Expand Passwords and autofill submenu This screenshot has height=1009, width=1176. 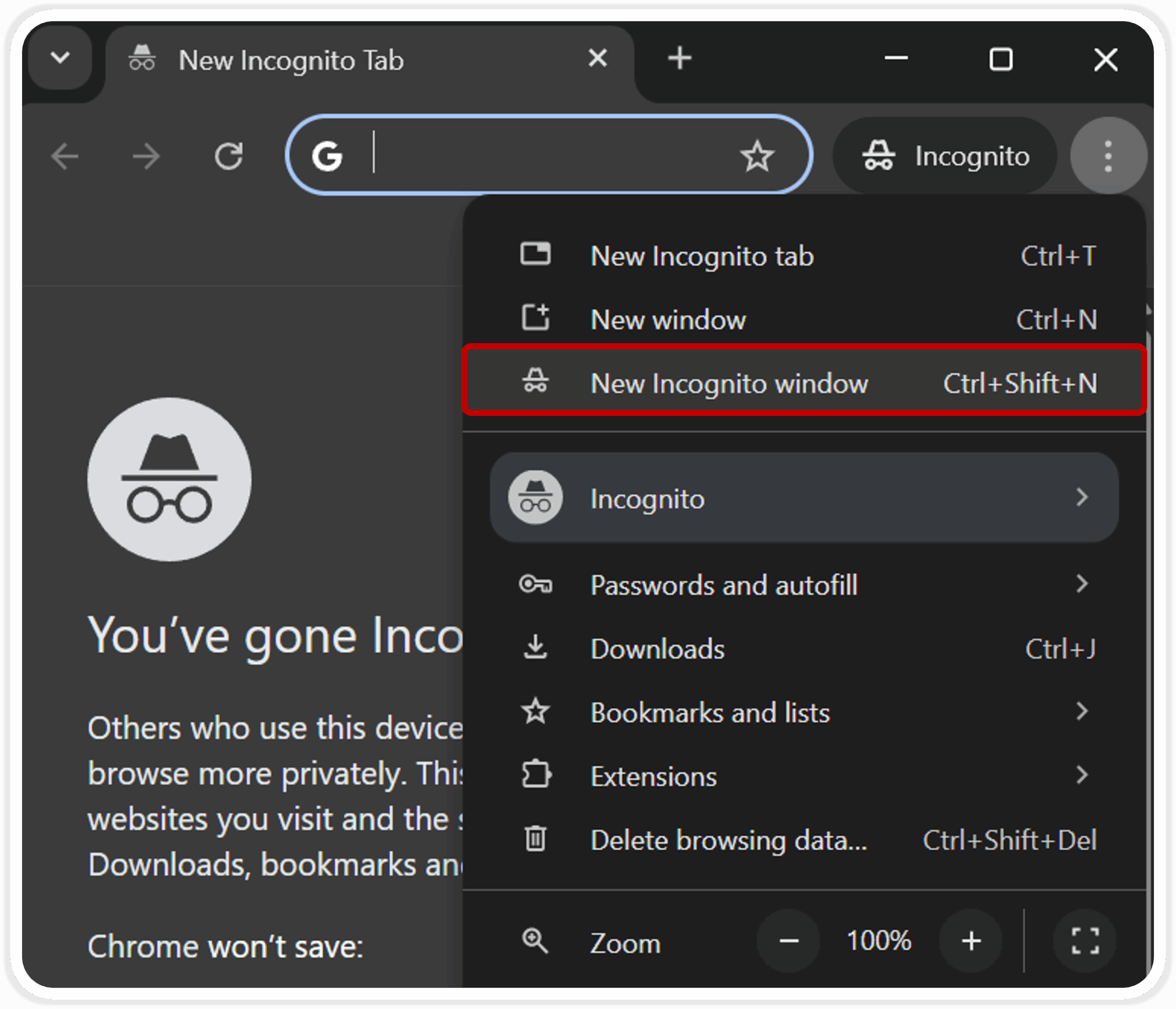(803, 585)
